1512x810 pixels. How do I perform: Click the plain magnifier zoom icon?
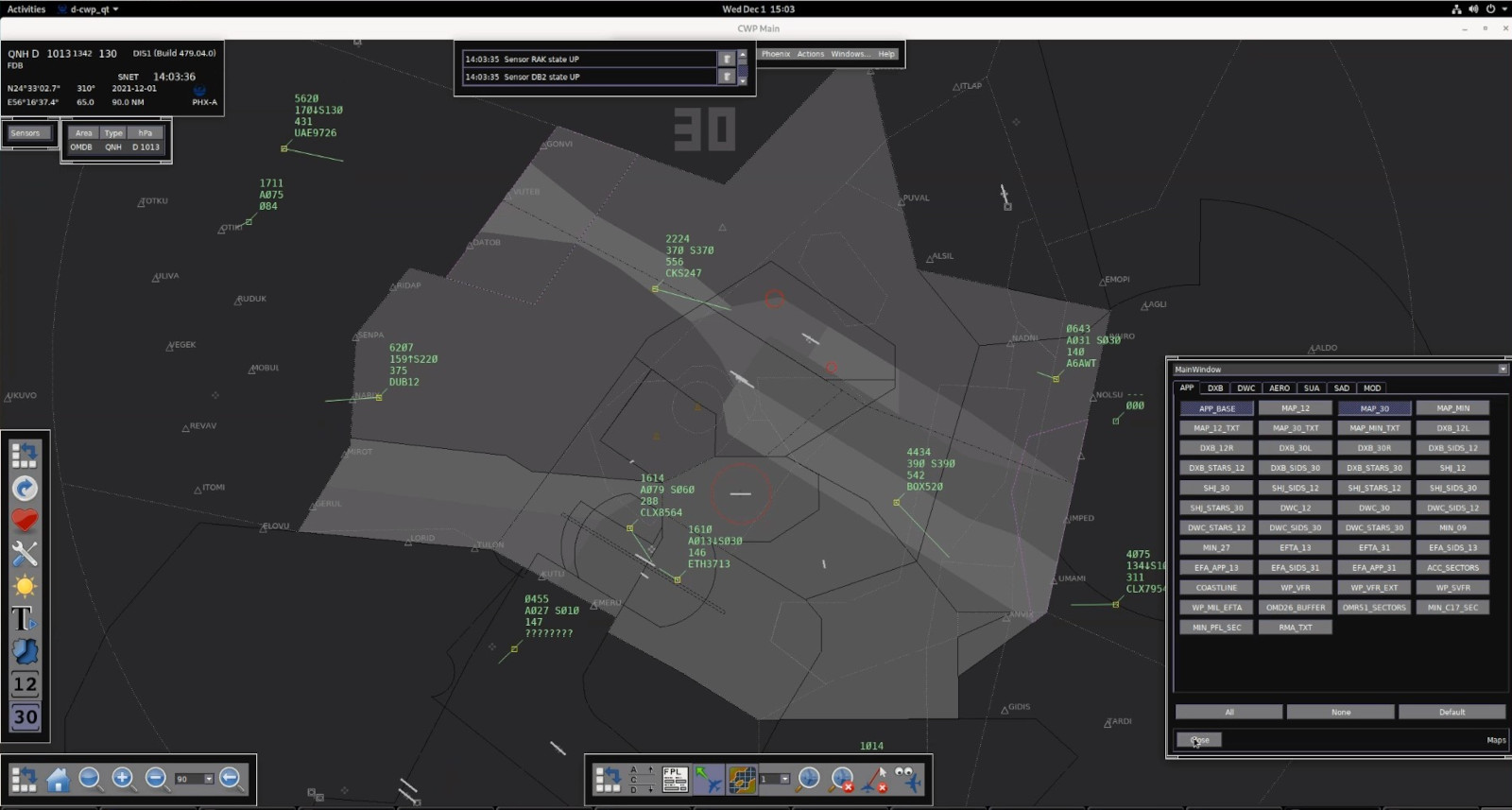click(x=90, y=779)
